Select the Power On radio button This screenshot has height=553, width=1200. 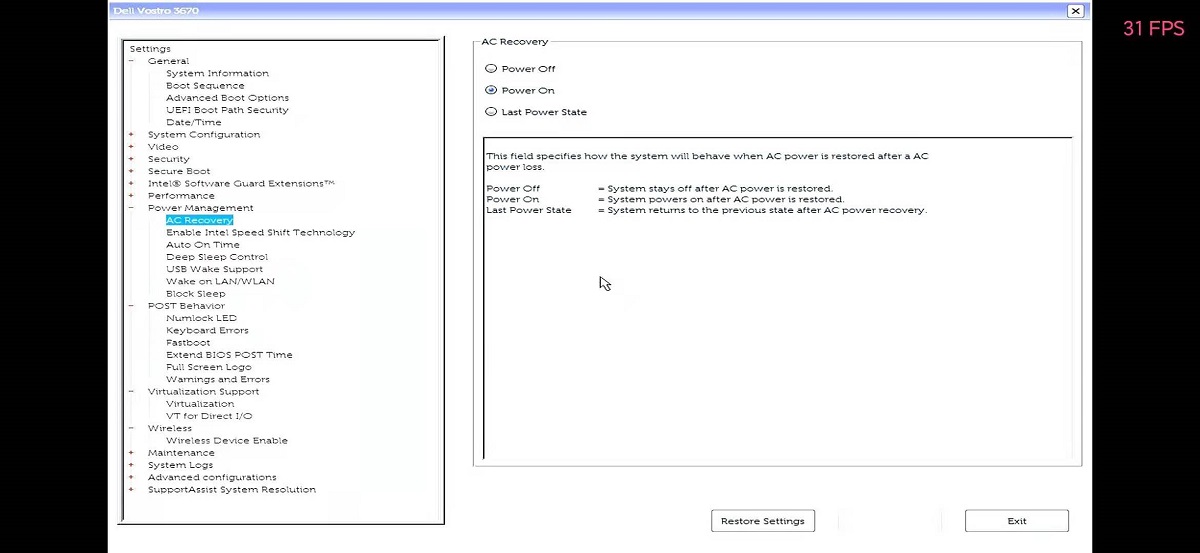[490, 90]
